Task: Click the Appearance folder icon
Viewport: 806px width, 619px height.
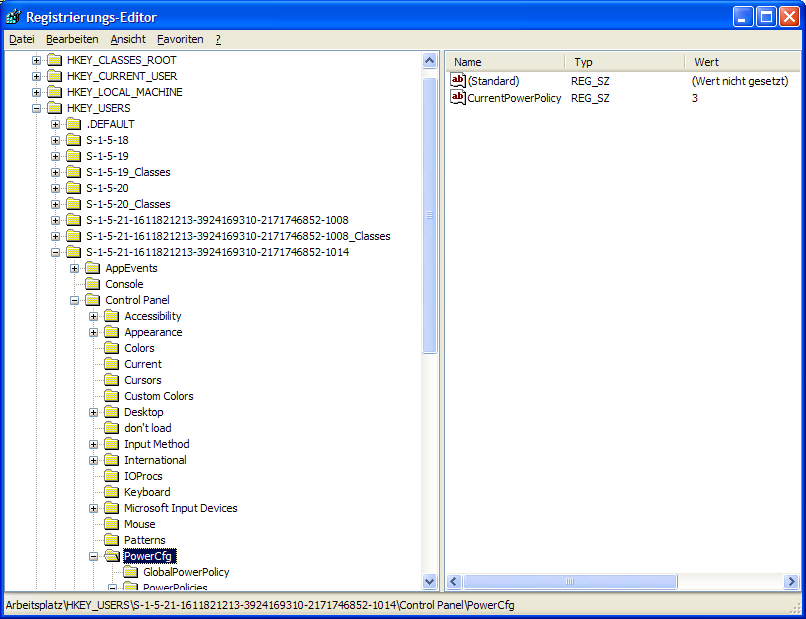Action: [112, 332]
